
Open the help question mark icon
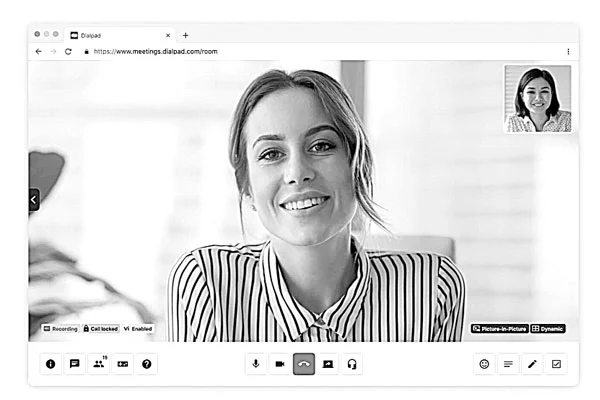click(147, 364)
